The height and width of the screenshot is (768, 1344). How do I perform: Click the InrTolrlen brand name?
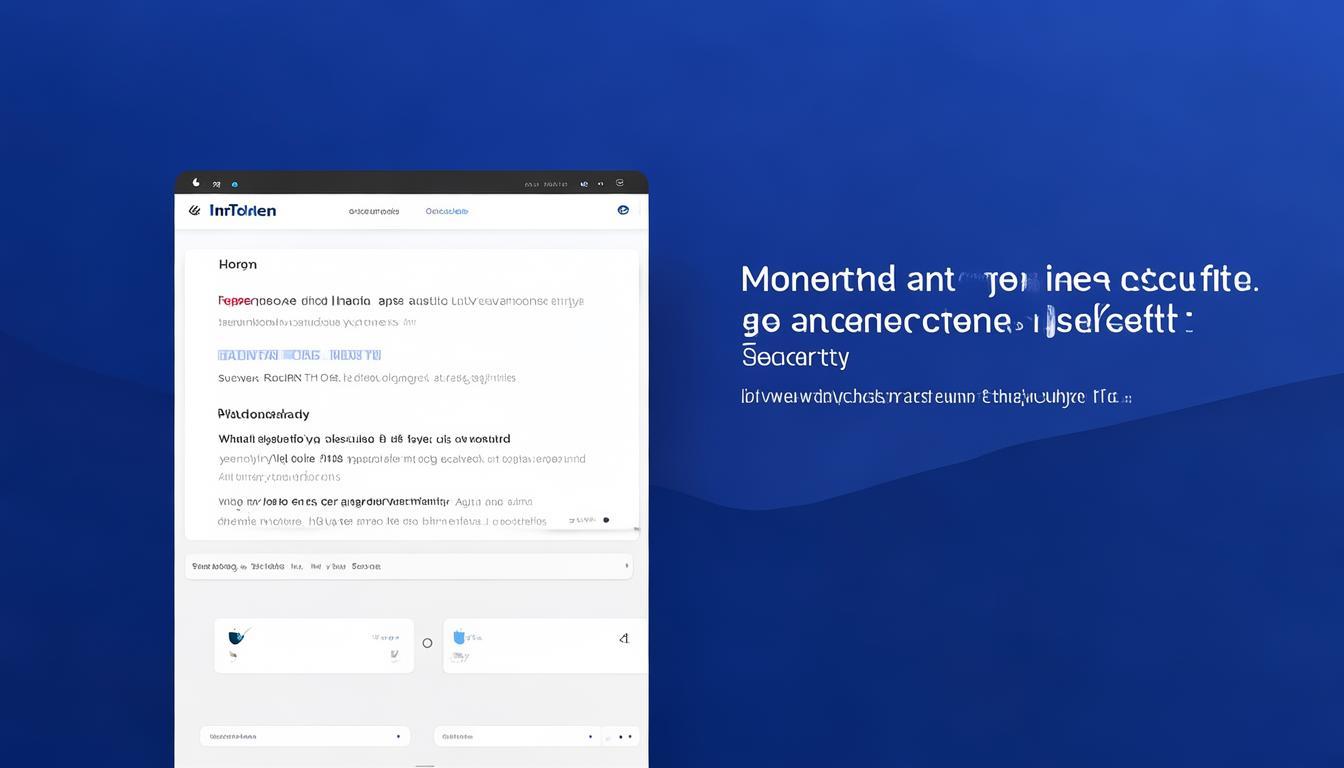(243, 210)
